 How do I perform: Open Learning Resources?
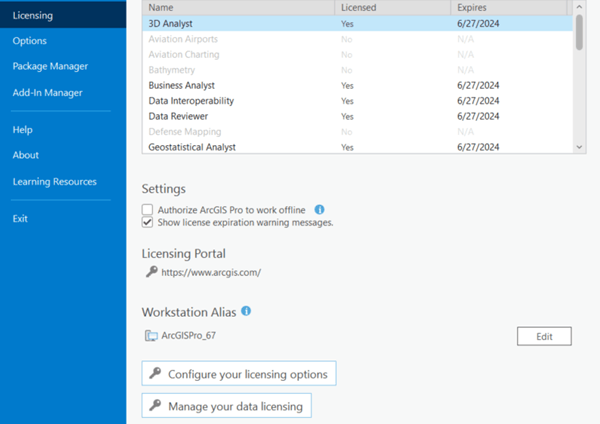pyautogui.click(x=55, y=181)
